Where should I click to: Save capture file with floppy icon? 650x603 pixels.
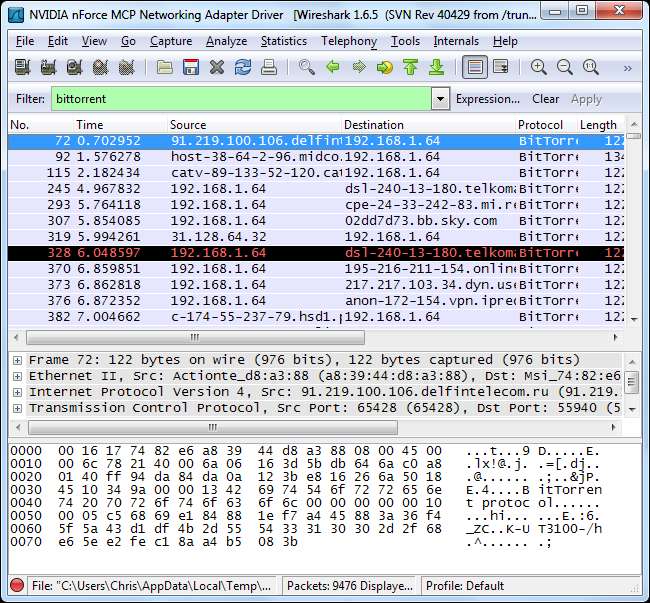tap(191, 67)
